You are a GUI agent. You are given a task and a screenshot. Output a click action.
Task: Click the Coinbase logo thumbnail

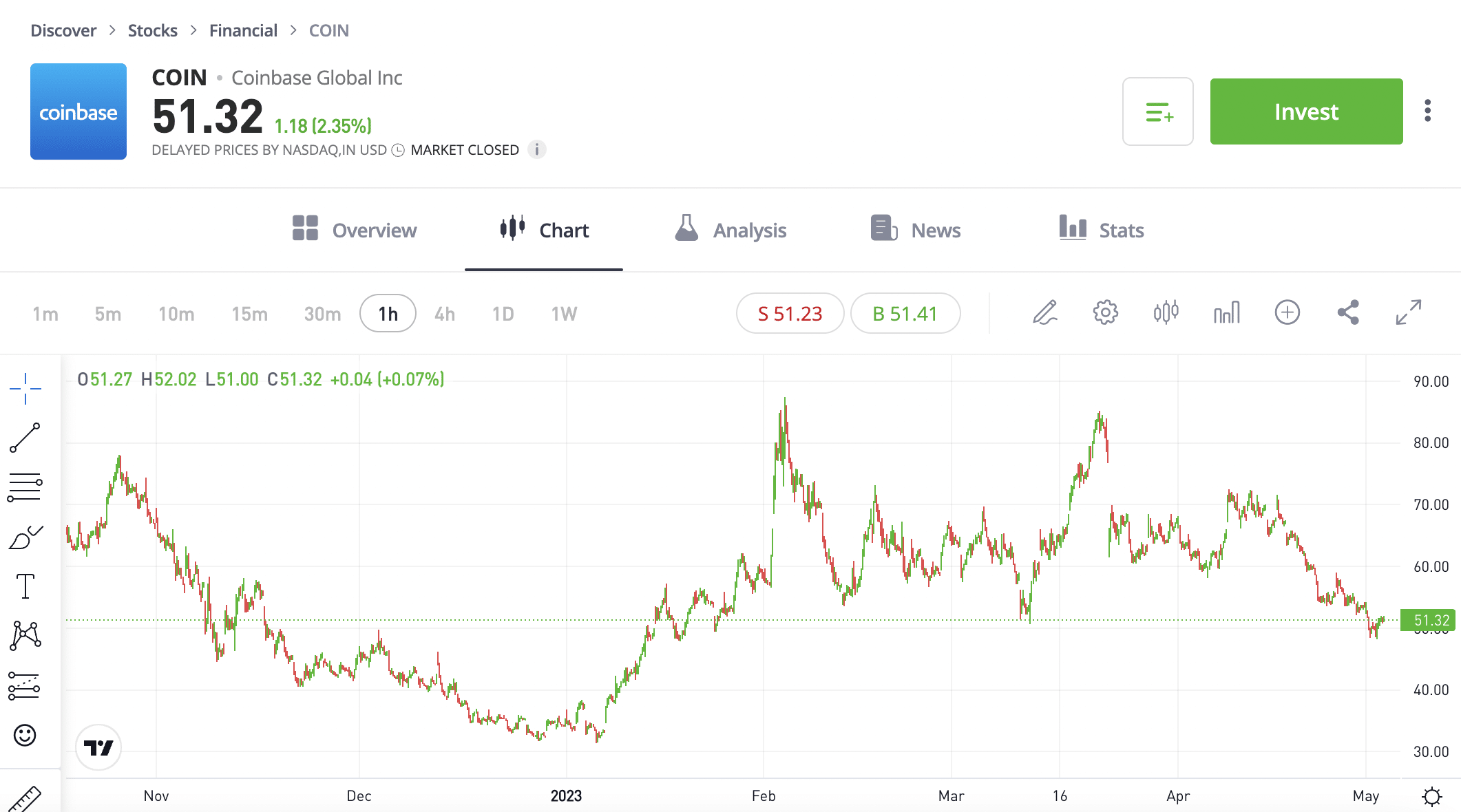click(x=78, y=111)
